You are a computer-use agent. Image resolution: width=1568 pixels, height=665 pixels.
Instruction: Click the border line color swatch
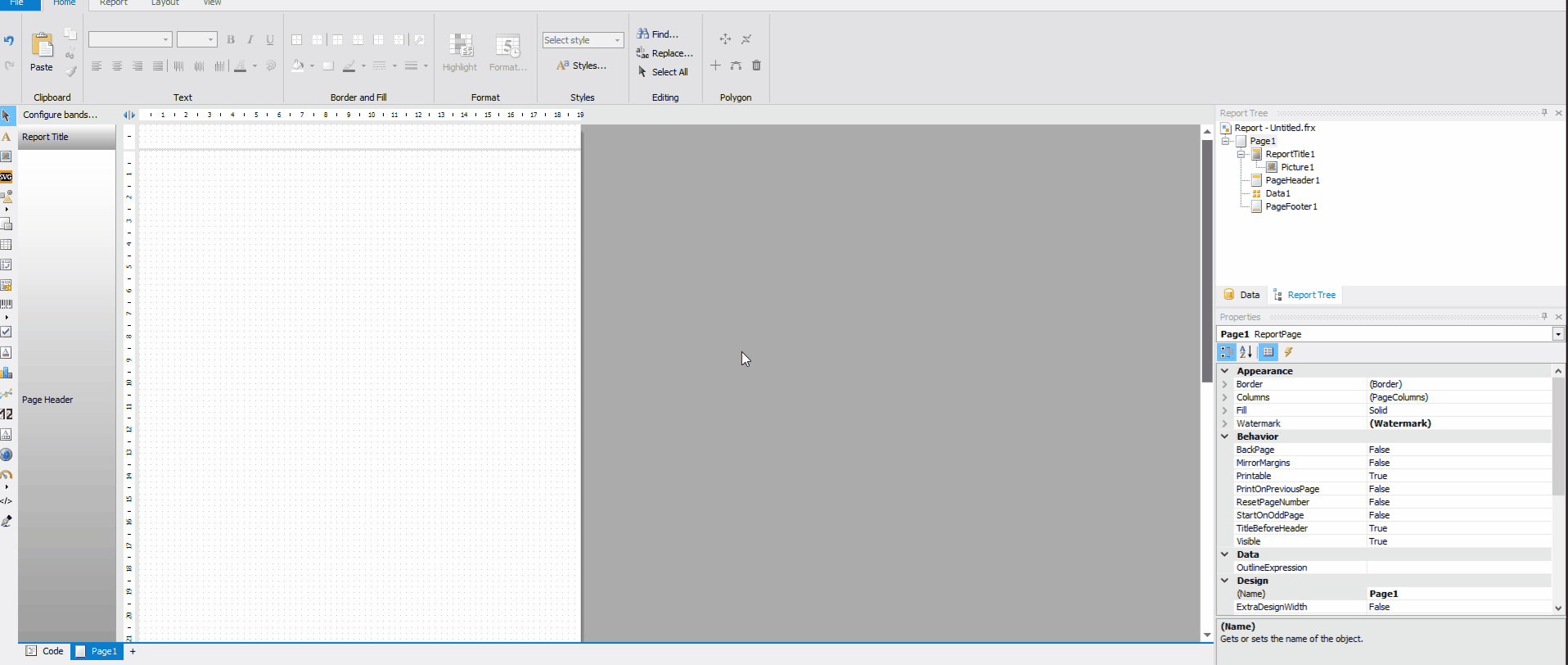(349, 66)
